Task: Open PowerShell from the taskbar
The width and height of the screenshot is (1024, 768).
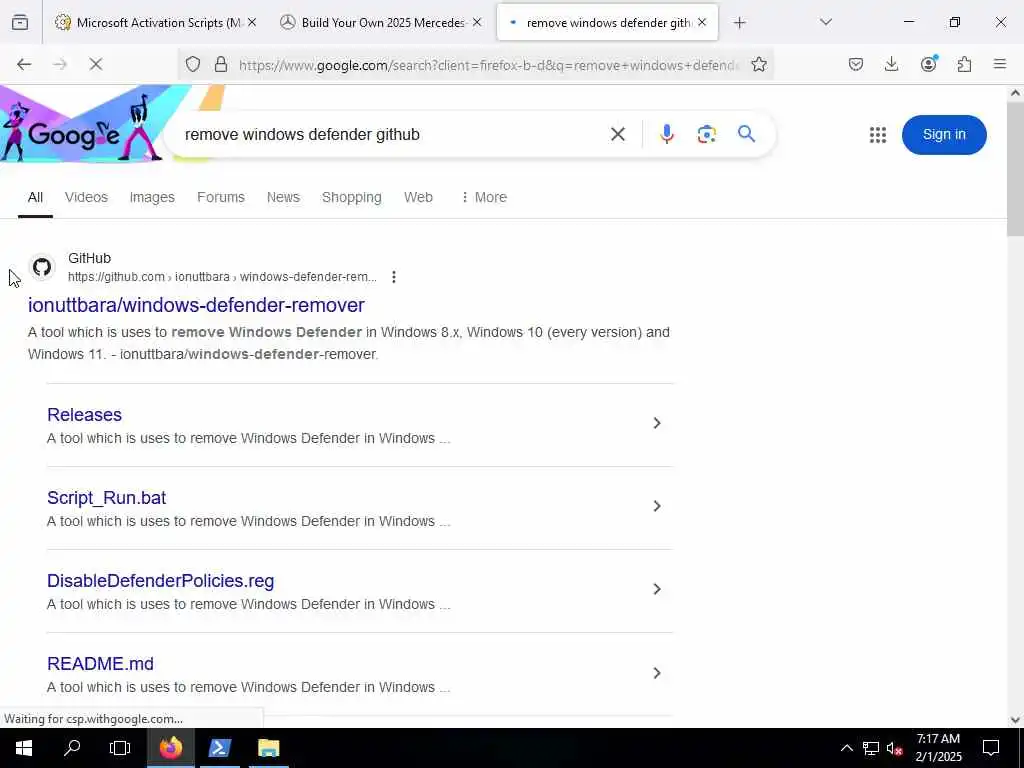Action: tap(219, 748)
